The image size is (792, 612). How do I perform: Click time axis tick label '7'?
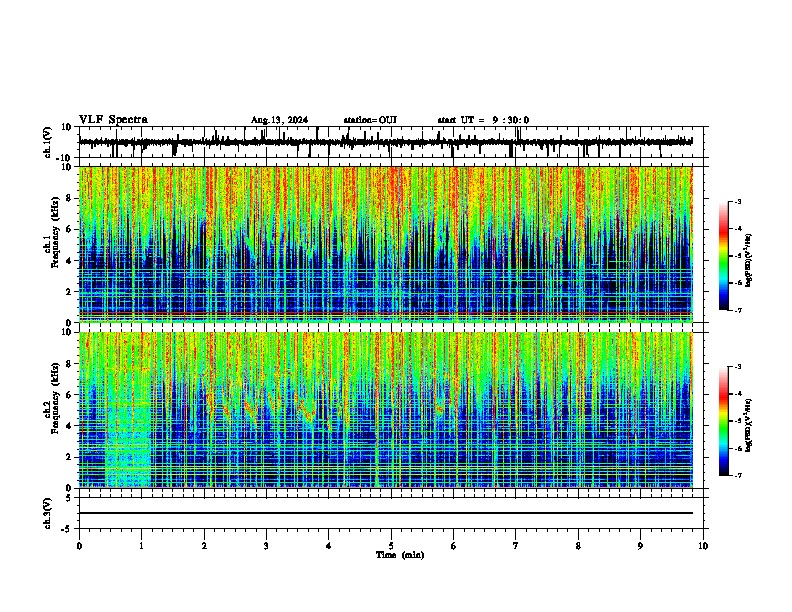pyautogui.click(x=516, y=546)
